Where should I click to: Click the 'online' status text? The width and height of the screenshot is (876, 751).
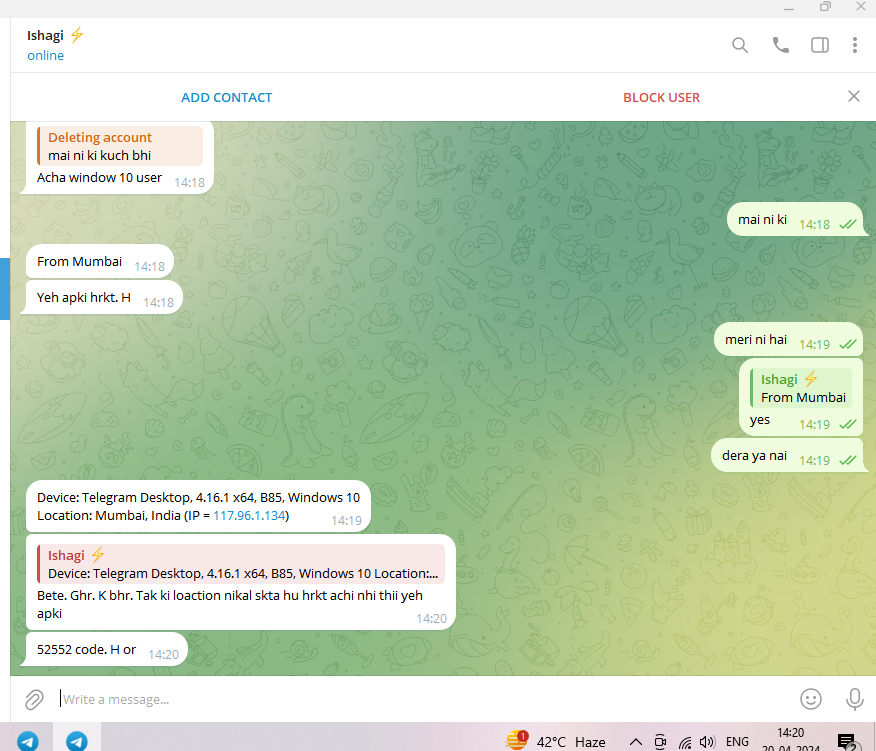[45, 55]
